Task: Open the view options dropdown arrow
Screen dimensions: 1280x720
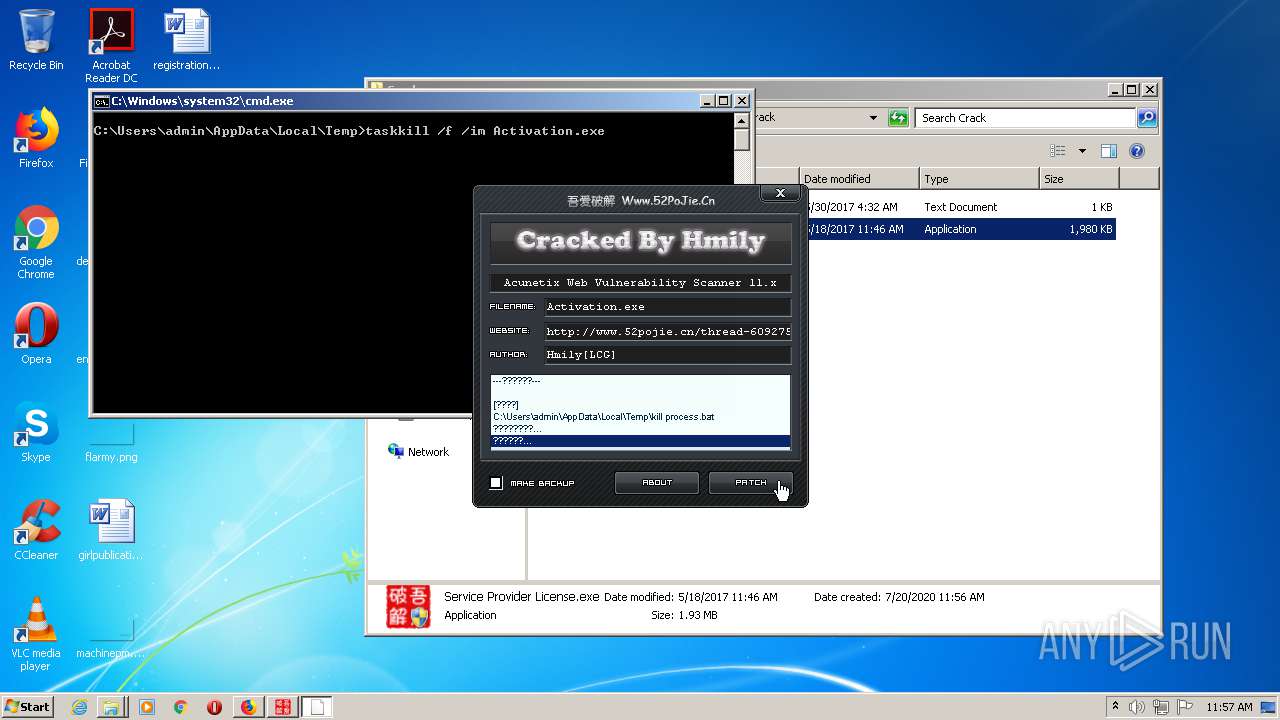Action: point(1082,151)
